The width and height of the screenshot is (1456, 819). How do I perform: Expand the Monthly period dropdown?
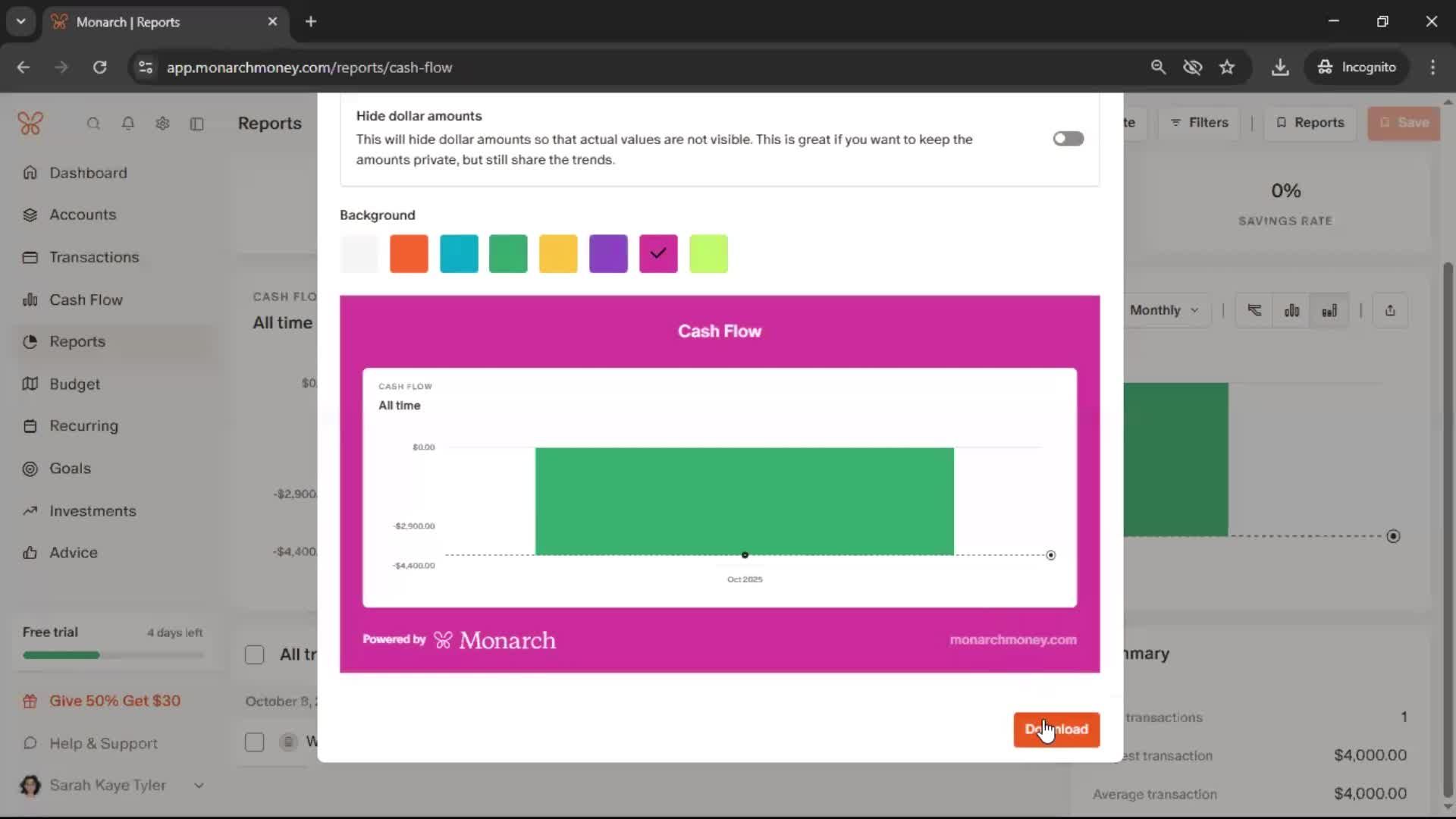(x=1163, y=310)
